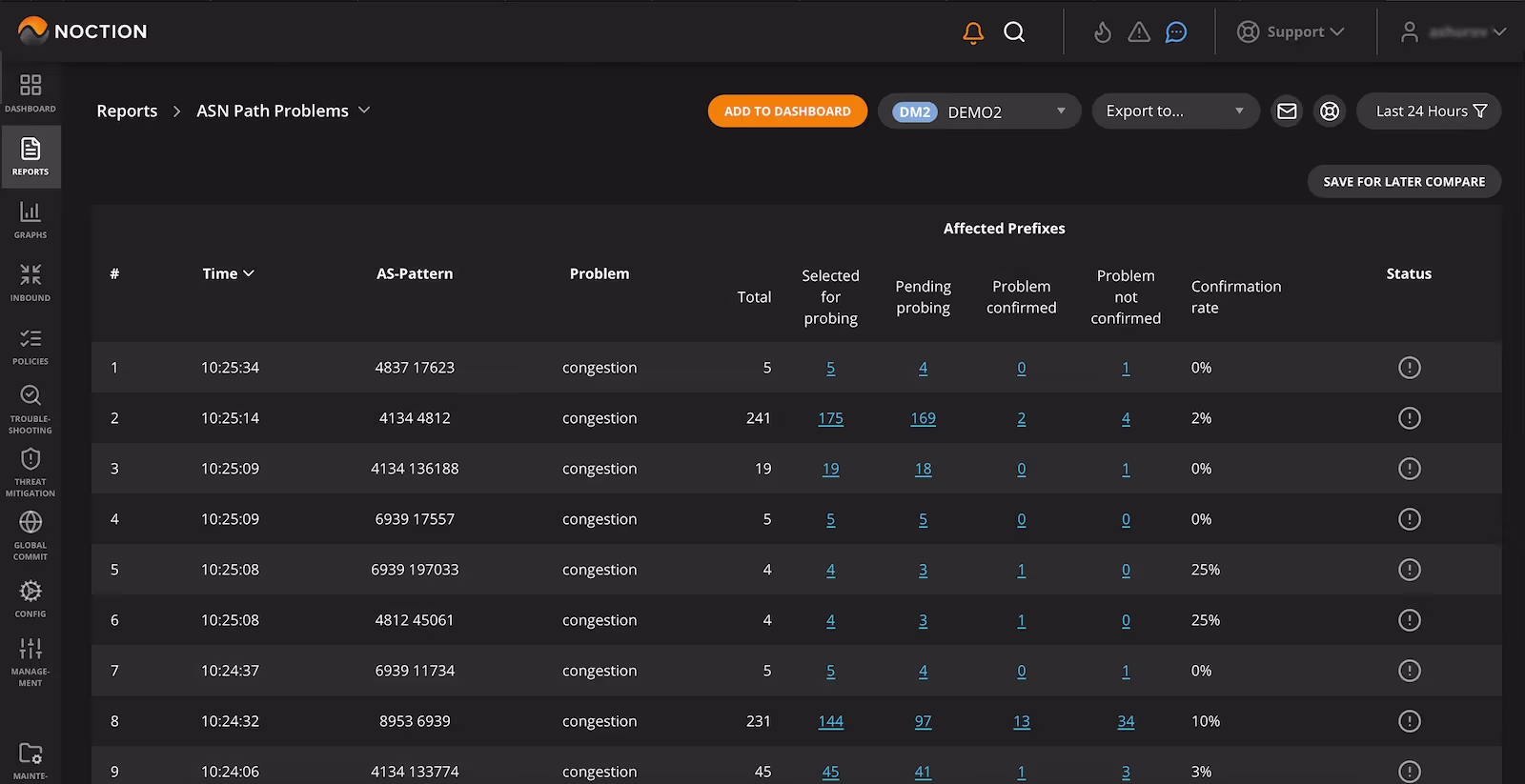Screen dimensions: 1525x784
Task: Open the DM2 DEMO2 selector dropdown
Action: point(979,111)
